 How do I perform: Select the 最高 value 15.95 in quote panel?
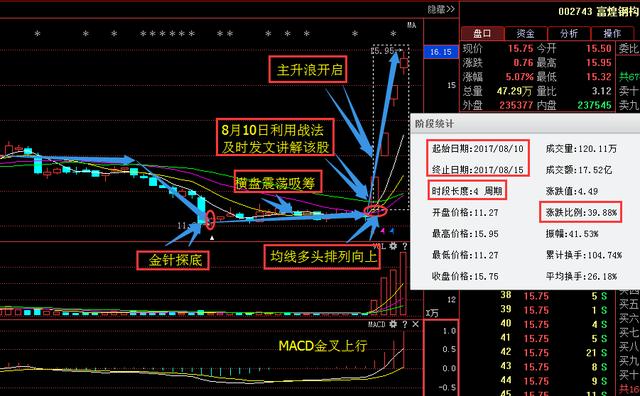tap(599, 62)
